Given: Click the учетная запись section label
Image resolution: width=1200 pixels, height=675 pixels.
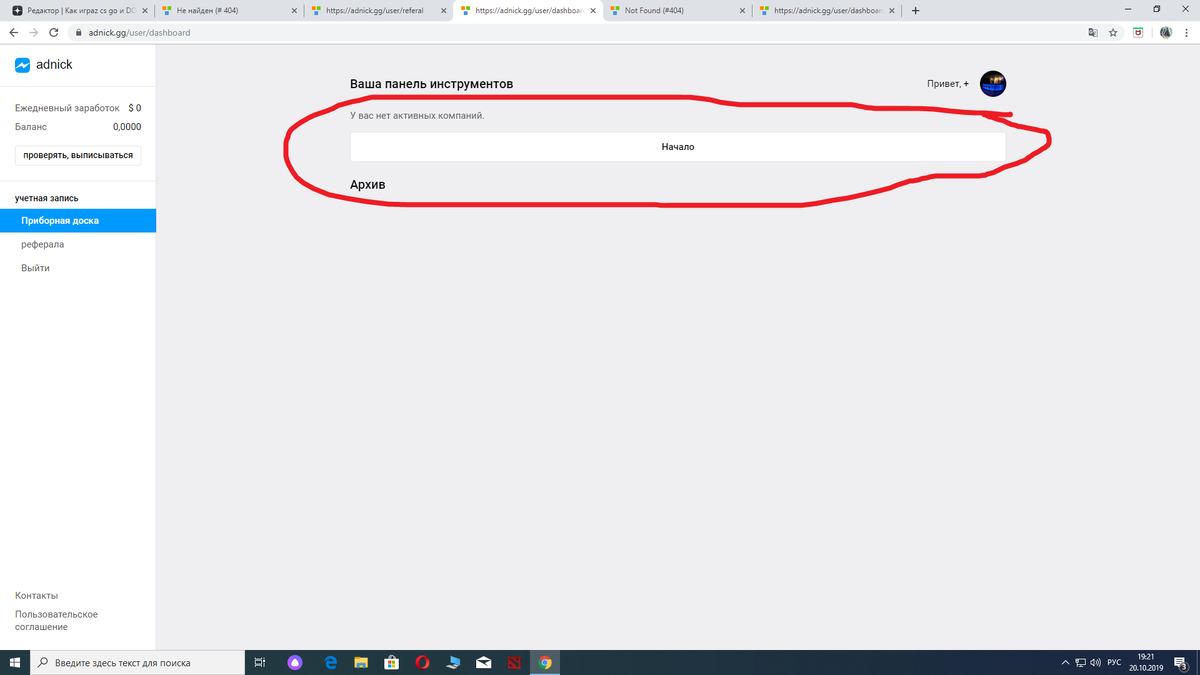Looking at the screenshot, I should coord(47,198).
